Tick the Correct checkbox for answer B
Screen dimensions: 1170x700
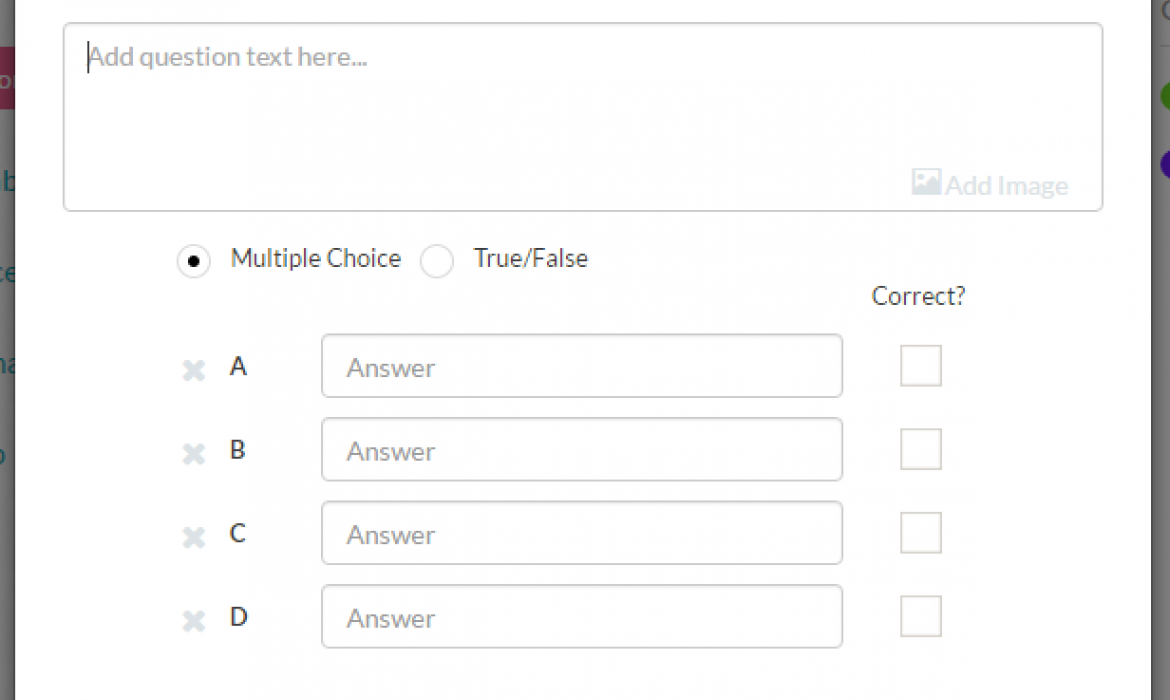tap(920, 449)
